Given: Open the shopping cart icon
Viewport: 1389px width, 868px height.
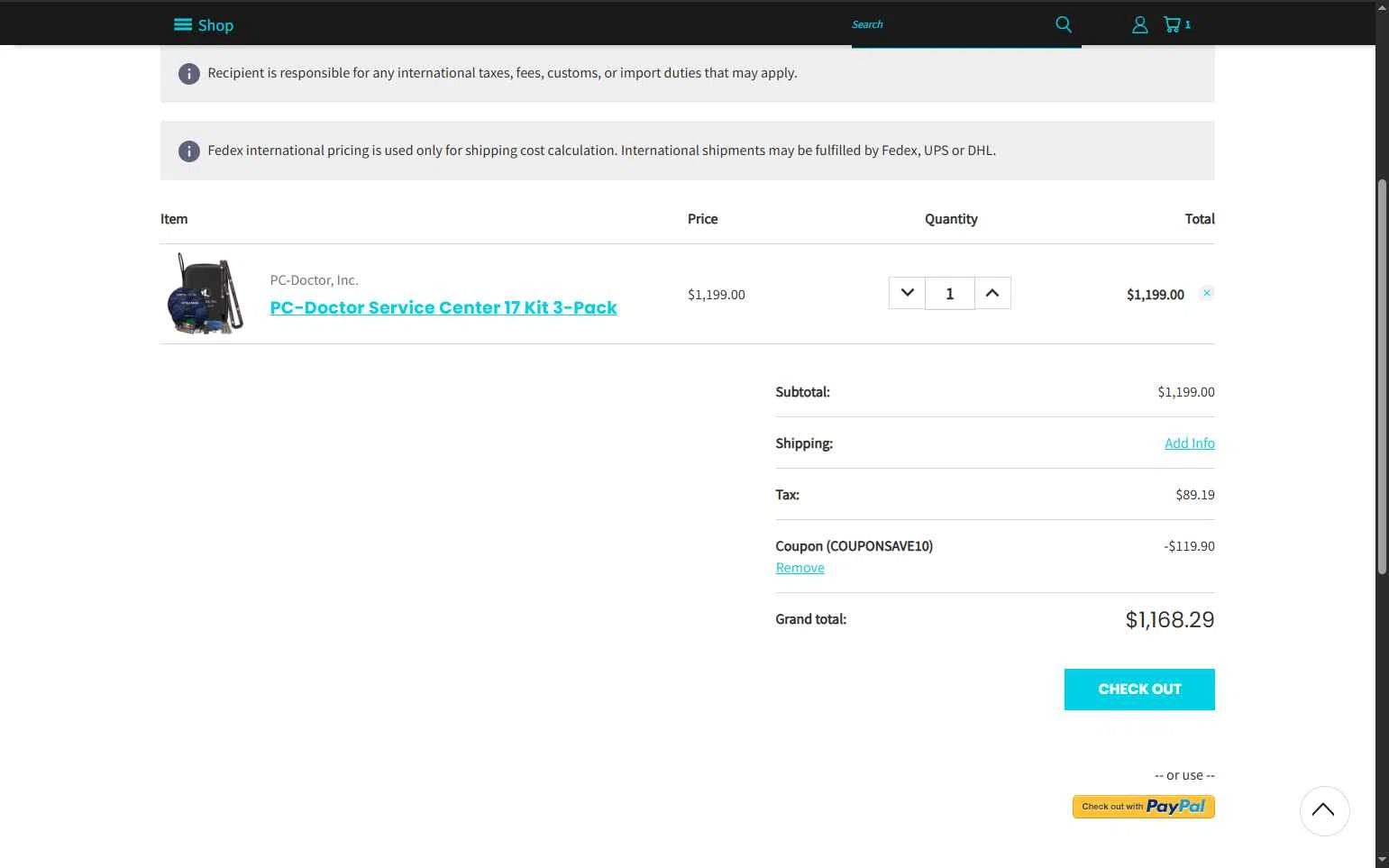Looking at the screenshot, I should [x=1176, y=25].
